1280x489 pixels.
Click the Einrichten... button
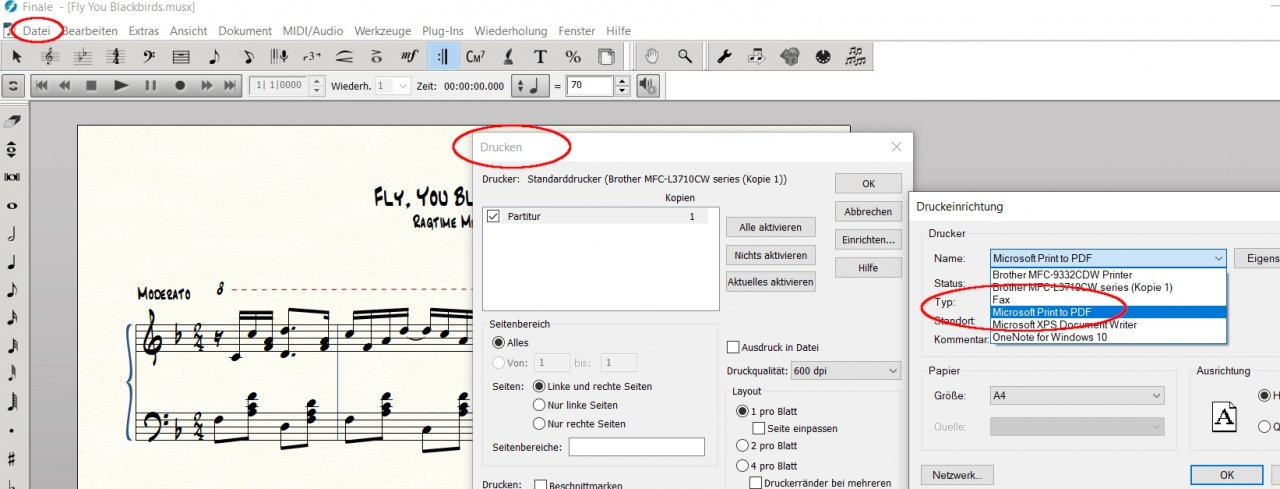(868, 240)
